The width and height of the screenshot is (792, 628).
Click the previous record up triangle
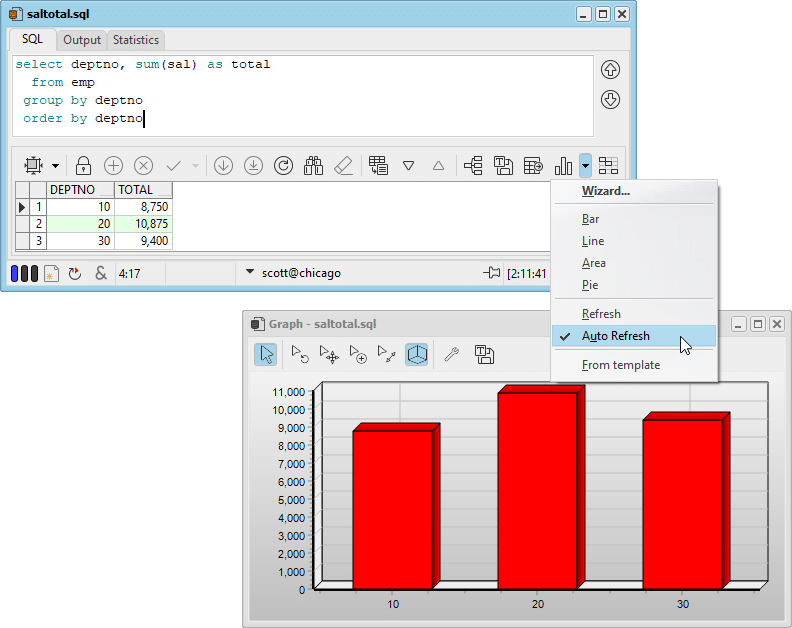pos(438,166)
